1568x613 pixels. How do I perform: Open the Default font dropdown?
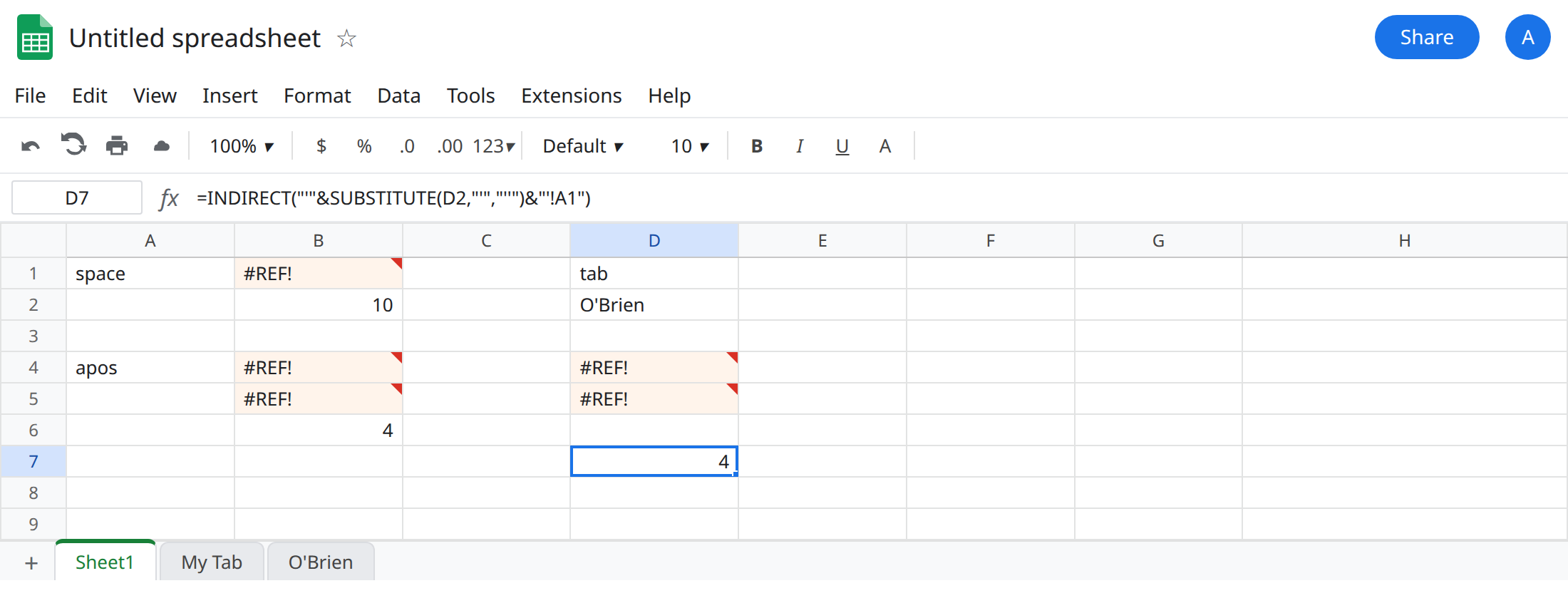[583, 146]
